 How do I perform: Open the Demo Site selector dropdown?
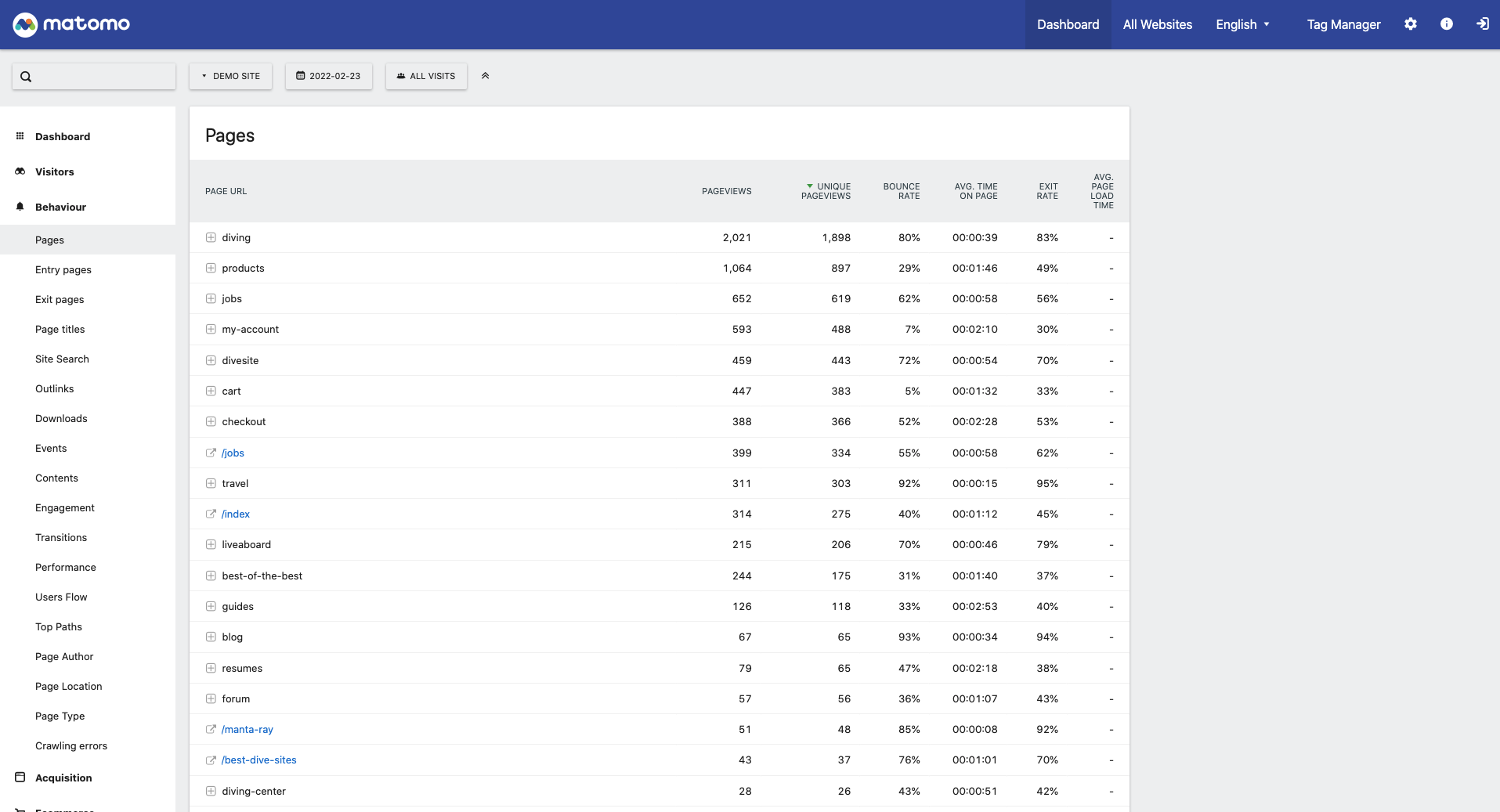click(230, 76)
